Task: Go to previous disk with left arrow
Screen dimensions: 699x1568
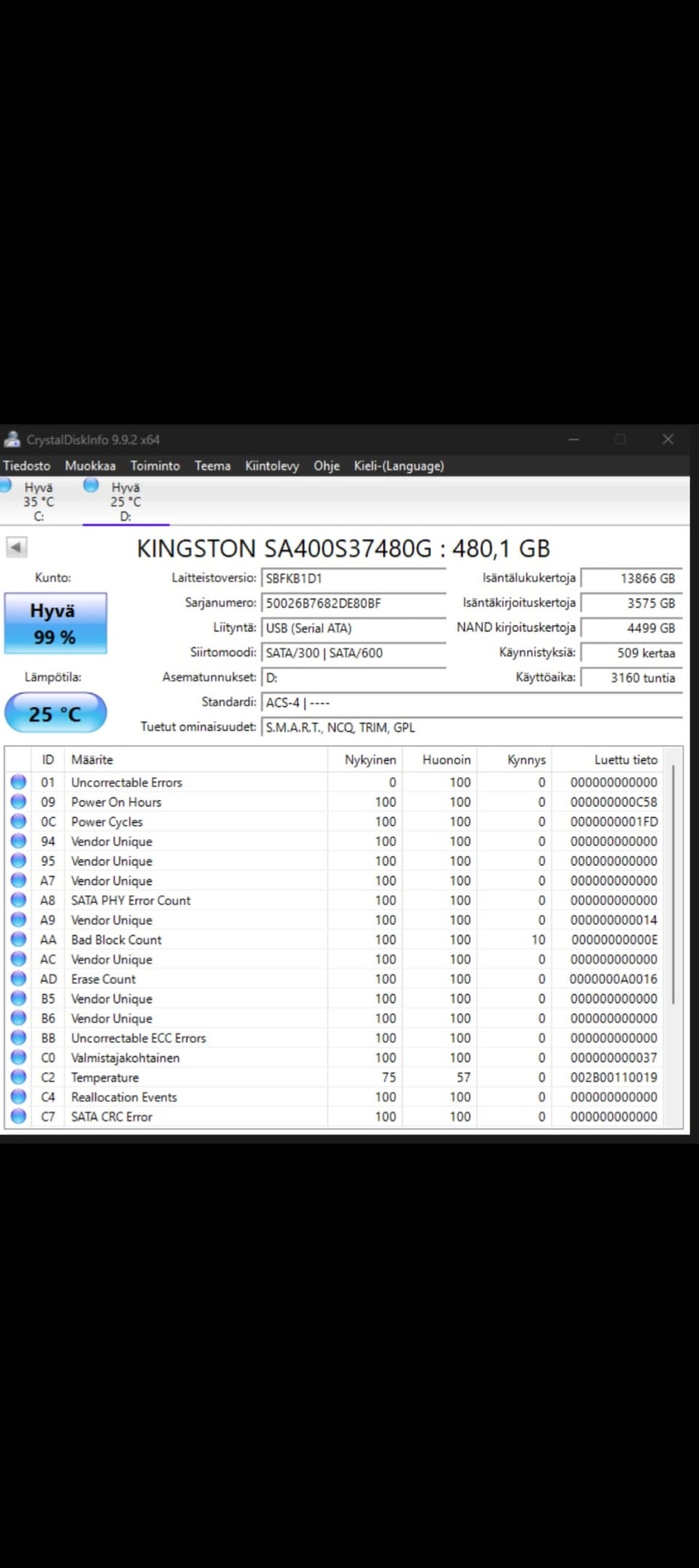Action: 16,547
